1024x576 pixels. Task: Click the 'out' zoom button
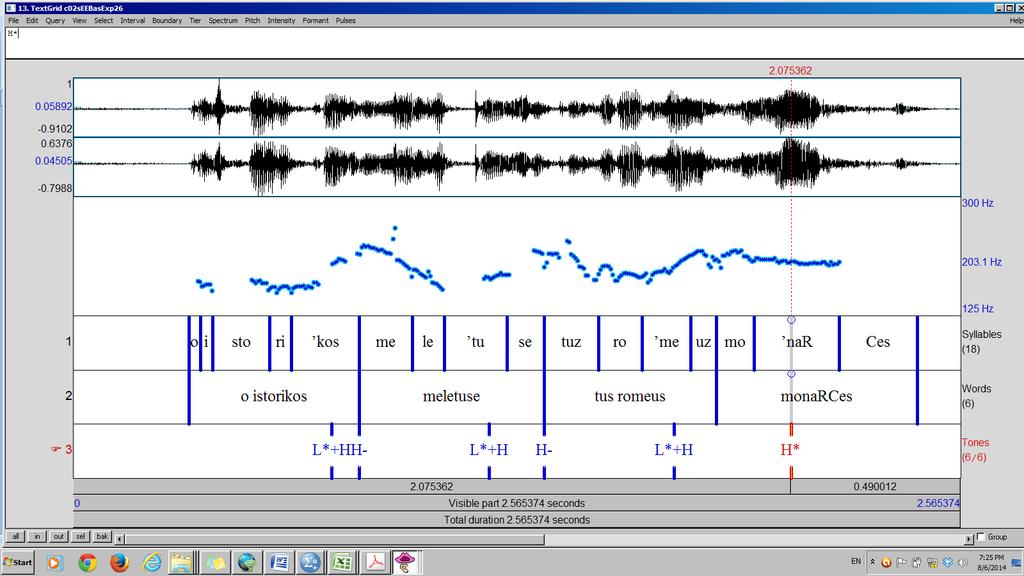tap(59, 537)
